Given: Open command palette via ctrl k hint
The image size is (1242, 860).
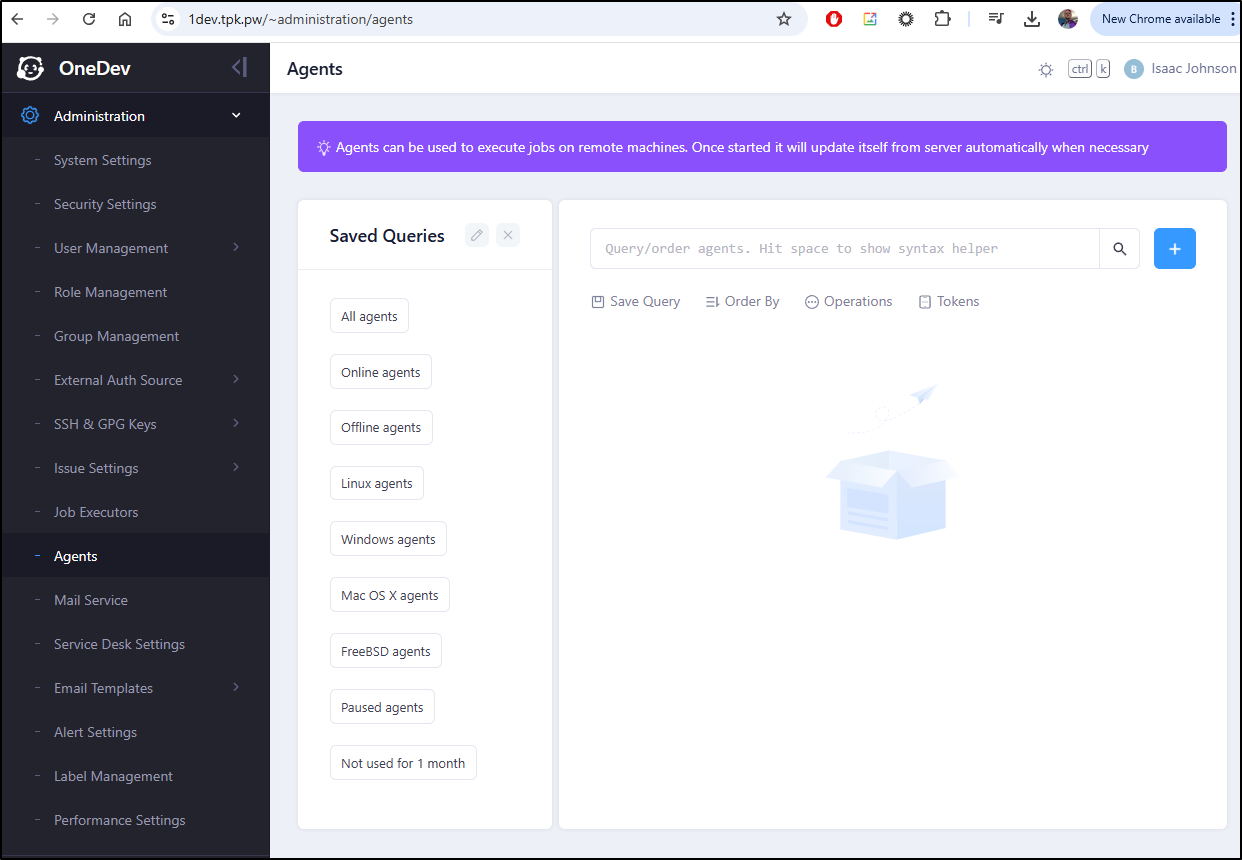Looking at the screenshot, I should coord(1089,69).
